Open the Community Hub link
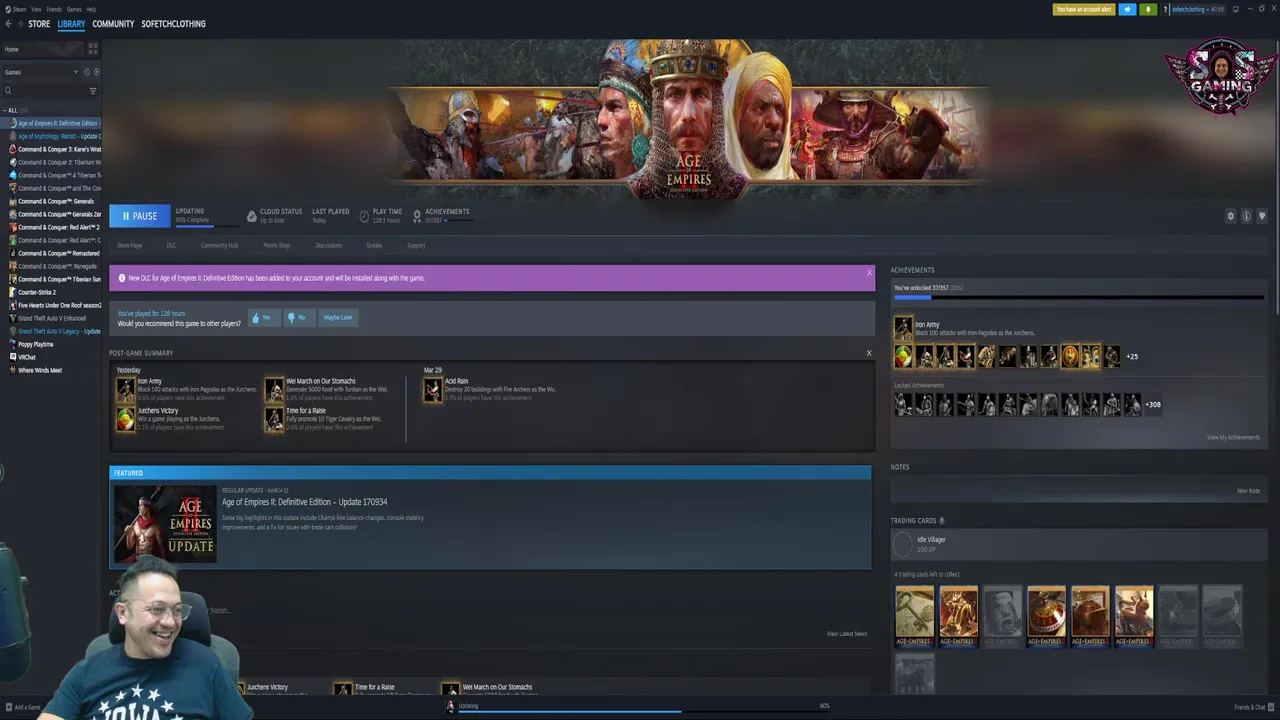This screenshot has height=720, width=1280. pos(219,245)
